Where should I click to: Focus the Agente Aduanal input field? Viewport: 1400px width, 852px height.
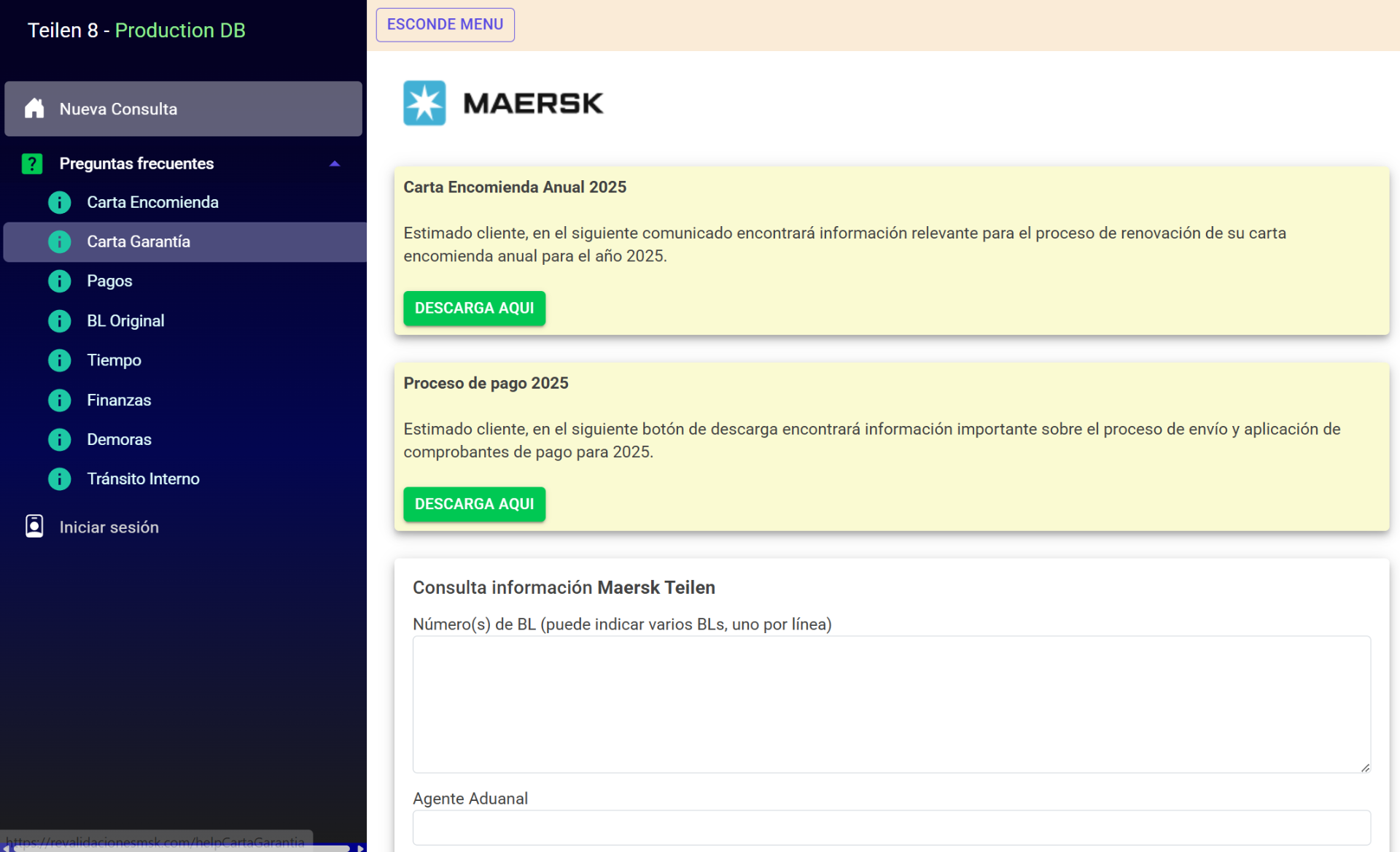pos(891,827)
